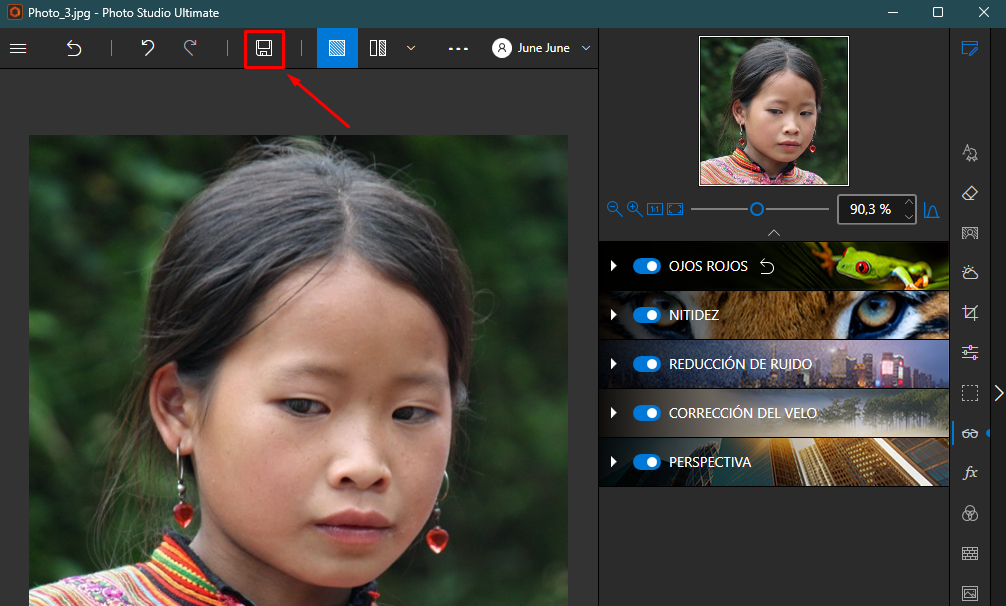Disable the Reducción de Ruido switch
The height and width of the screenshot is (606, 1006).
tap(647, 364)
